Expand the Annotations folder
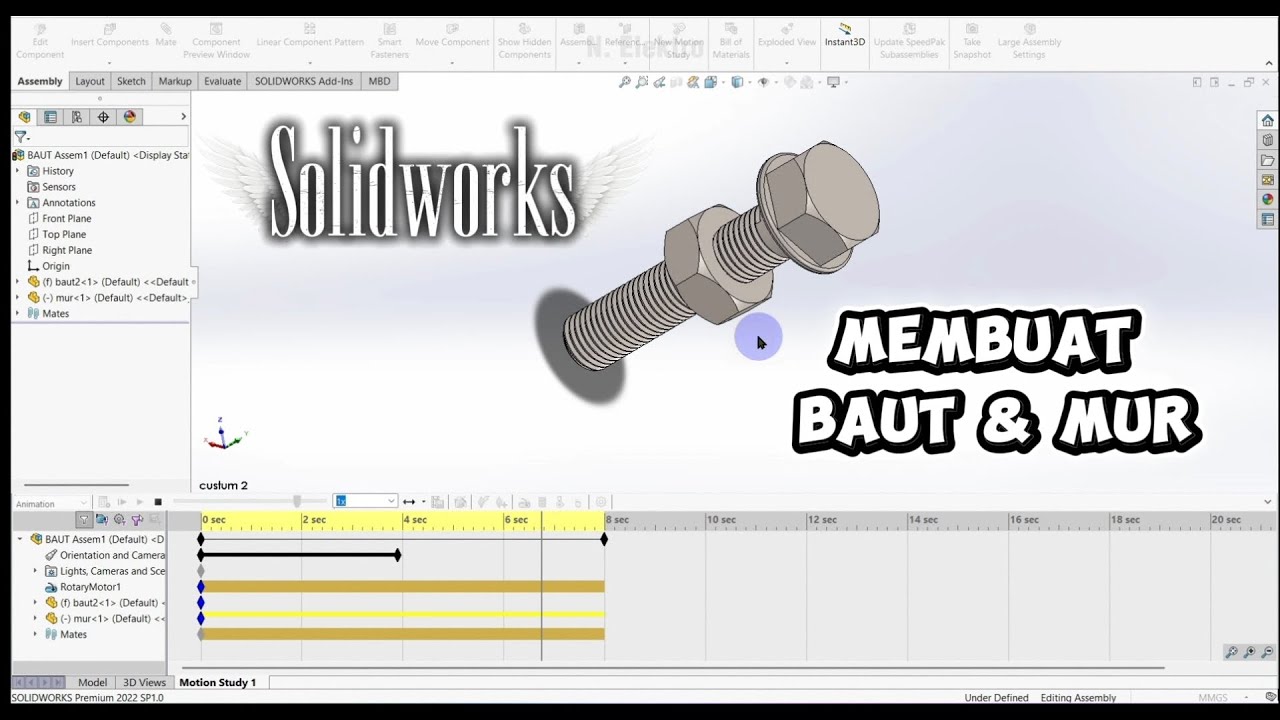This screenshot has height=720, width=1280. (x=17, y=203)
